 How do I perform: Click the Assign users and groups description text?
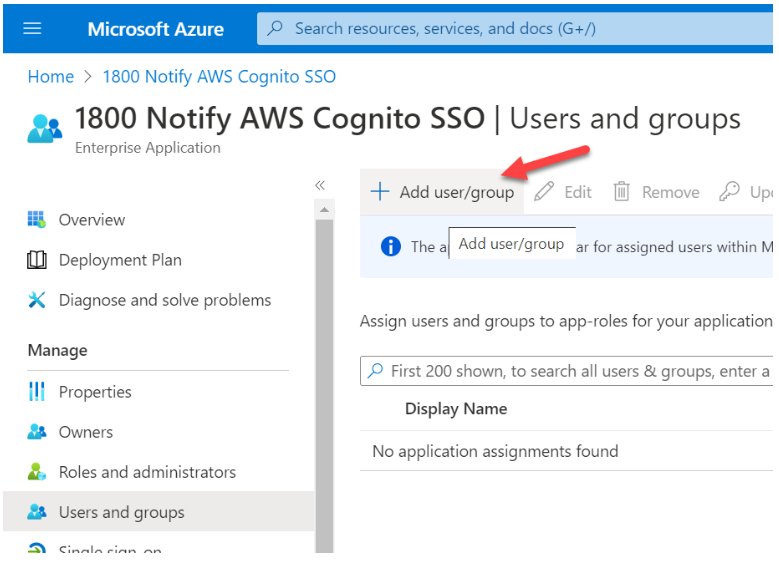click(566, 321)
